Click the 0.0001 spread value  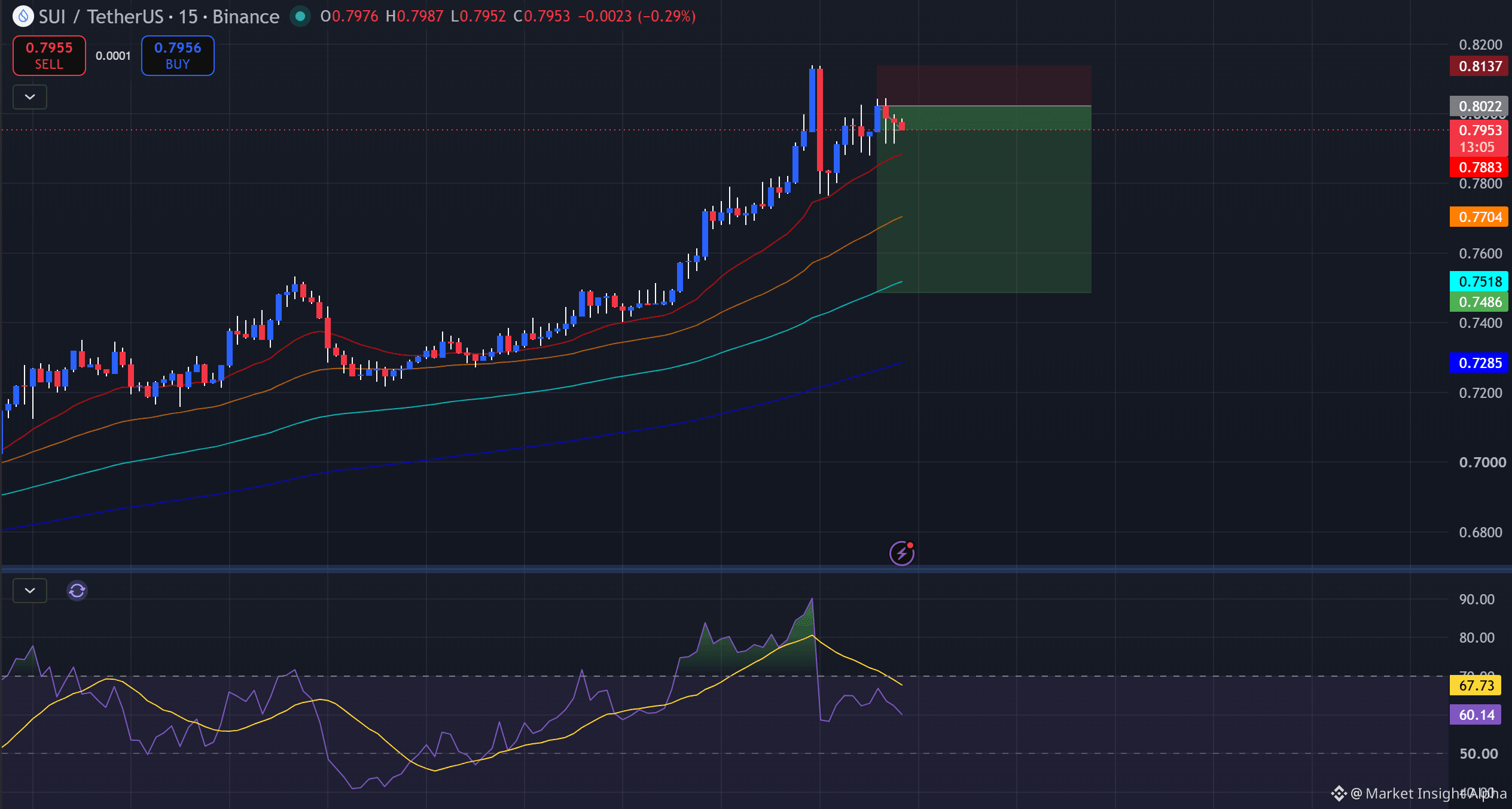click(x=113, y=56)
